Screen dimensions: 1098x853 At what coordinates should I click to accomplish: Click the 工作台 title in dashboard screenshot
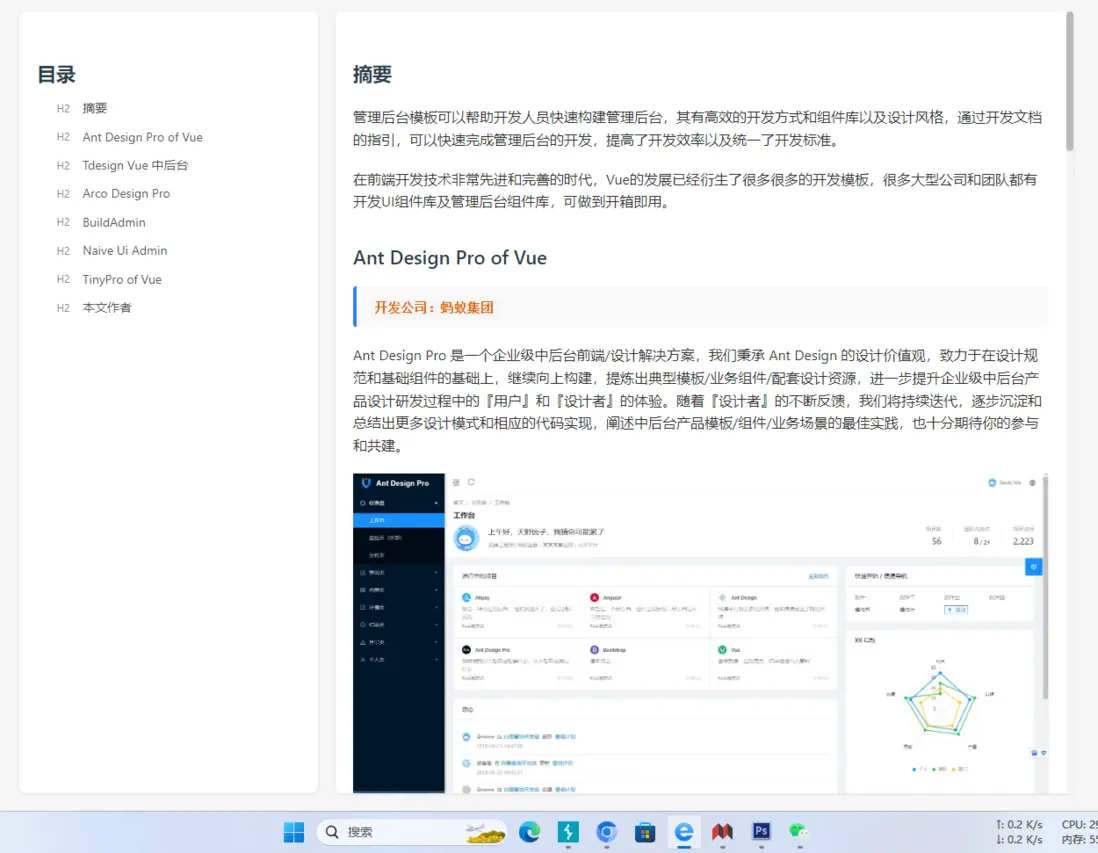click(x=464, y=515)
